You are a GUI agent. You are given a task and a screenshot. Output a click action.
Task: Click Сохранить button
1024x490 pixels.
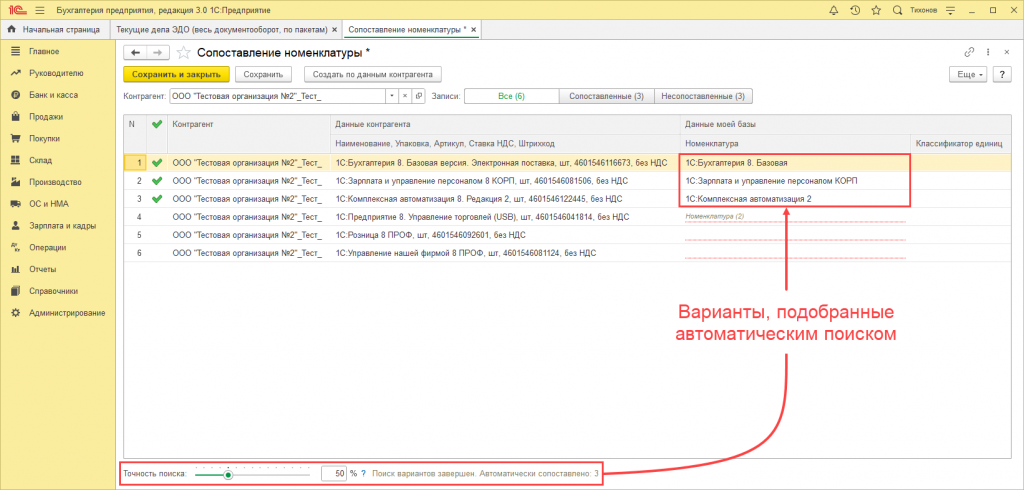pos(263,74)
